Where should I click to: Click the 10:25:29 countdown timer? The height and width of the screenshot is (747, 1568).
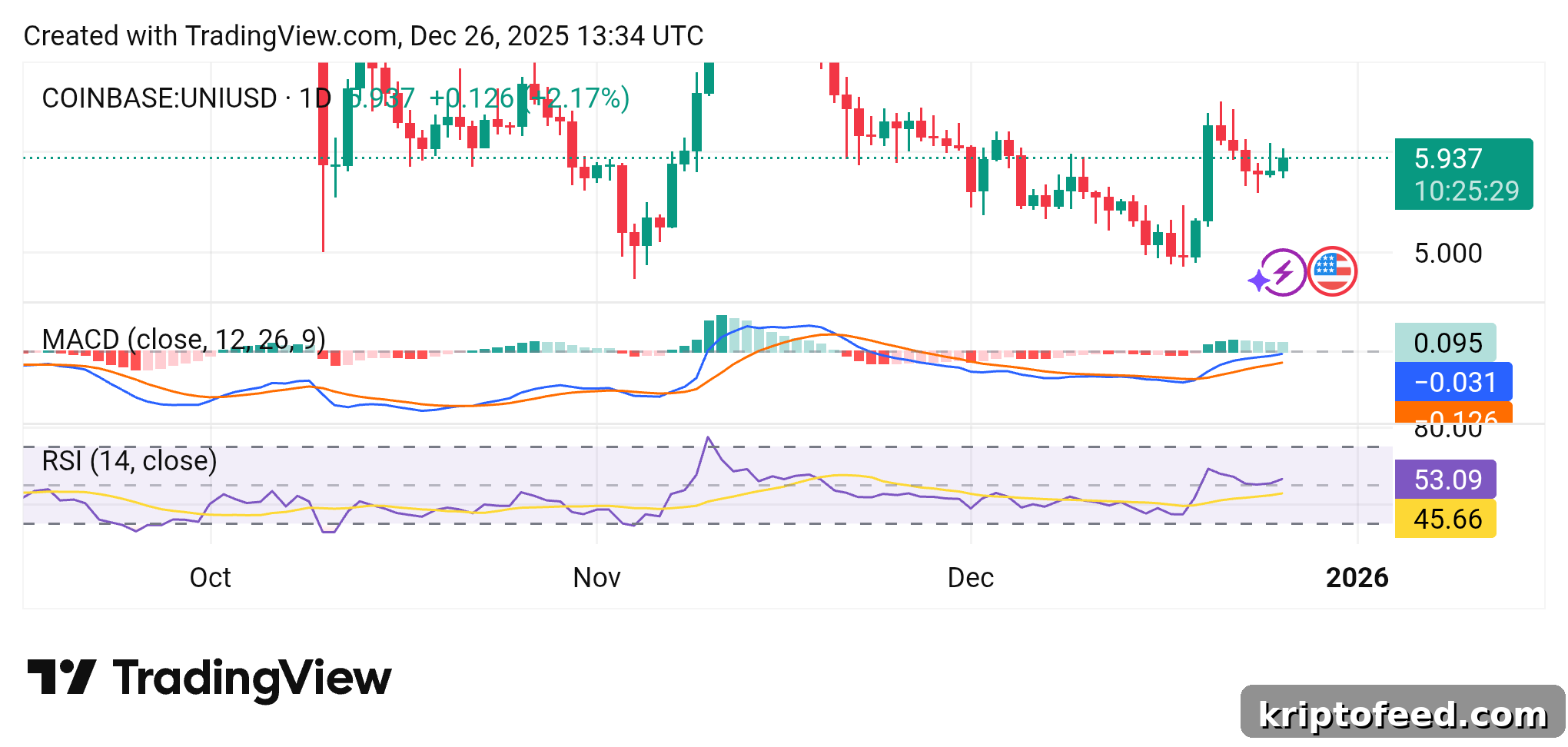(1467, 191)
